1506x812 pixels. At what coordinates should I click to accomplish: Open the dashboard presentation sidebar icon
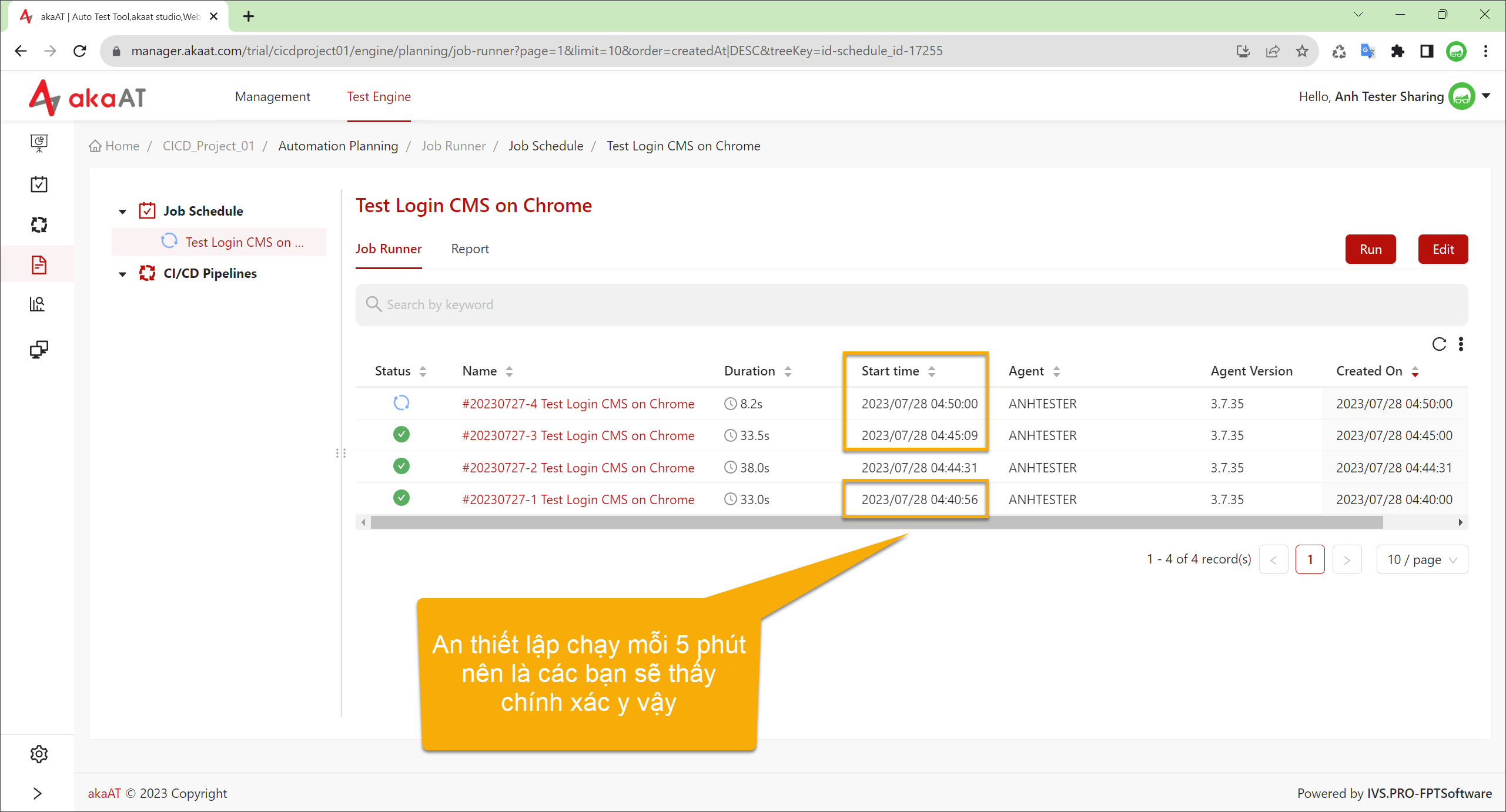[x=39, y=143]
